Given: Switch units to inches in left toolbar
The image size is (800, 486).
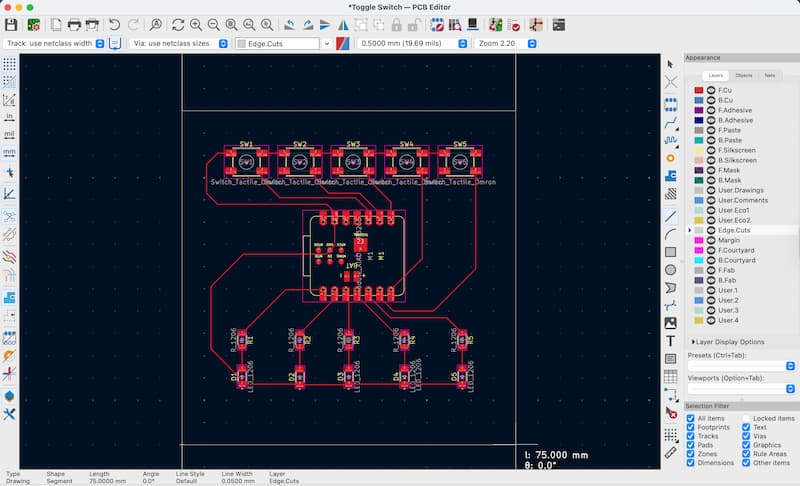Looking at the screenshot, I should [9, 116].
